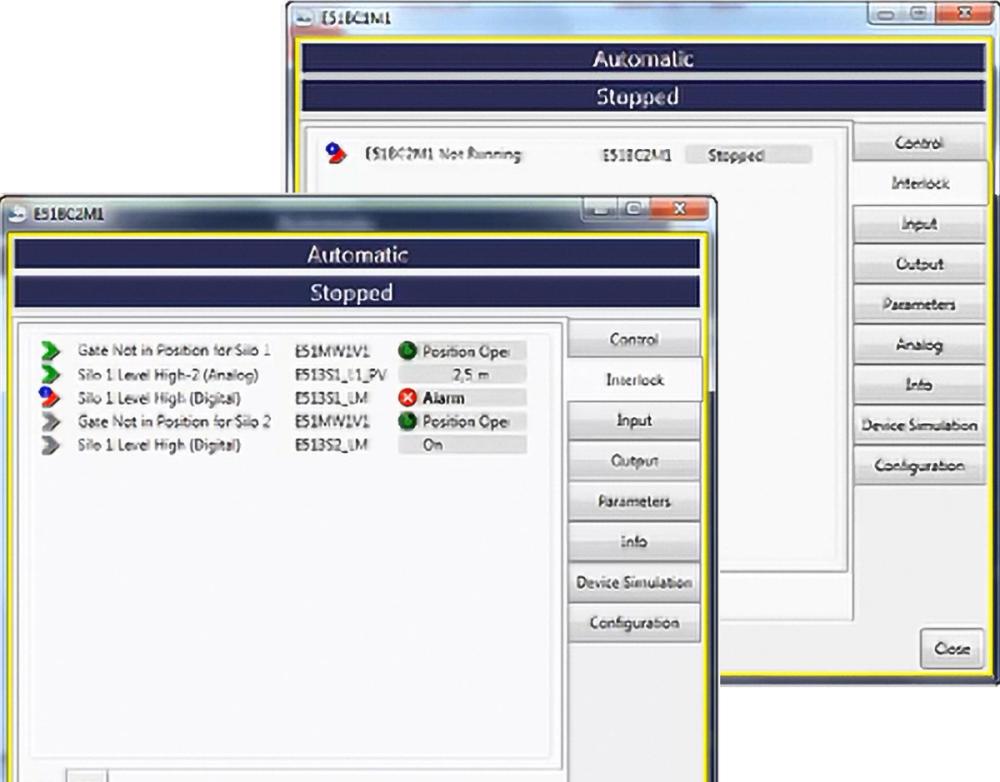Click Stopped status field for E518C2M1

(748, 155)
